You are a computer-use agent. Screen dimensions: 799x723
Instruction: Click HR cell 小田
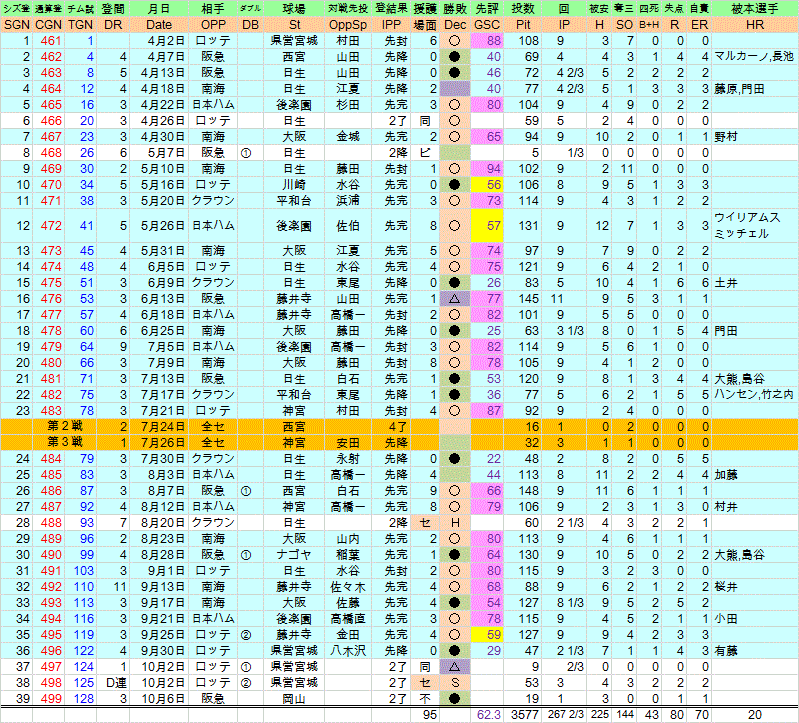[x=726, y=619]
